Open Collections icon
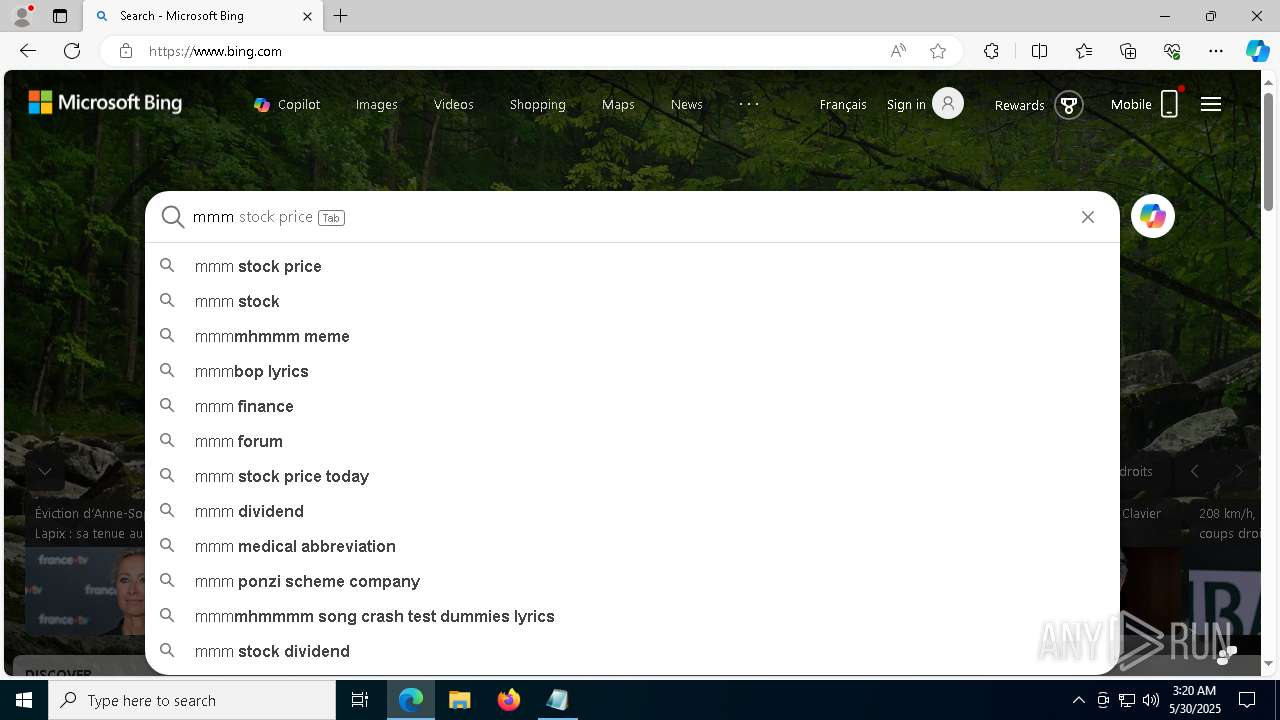 point(1128,51)
